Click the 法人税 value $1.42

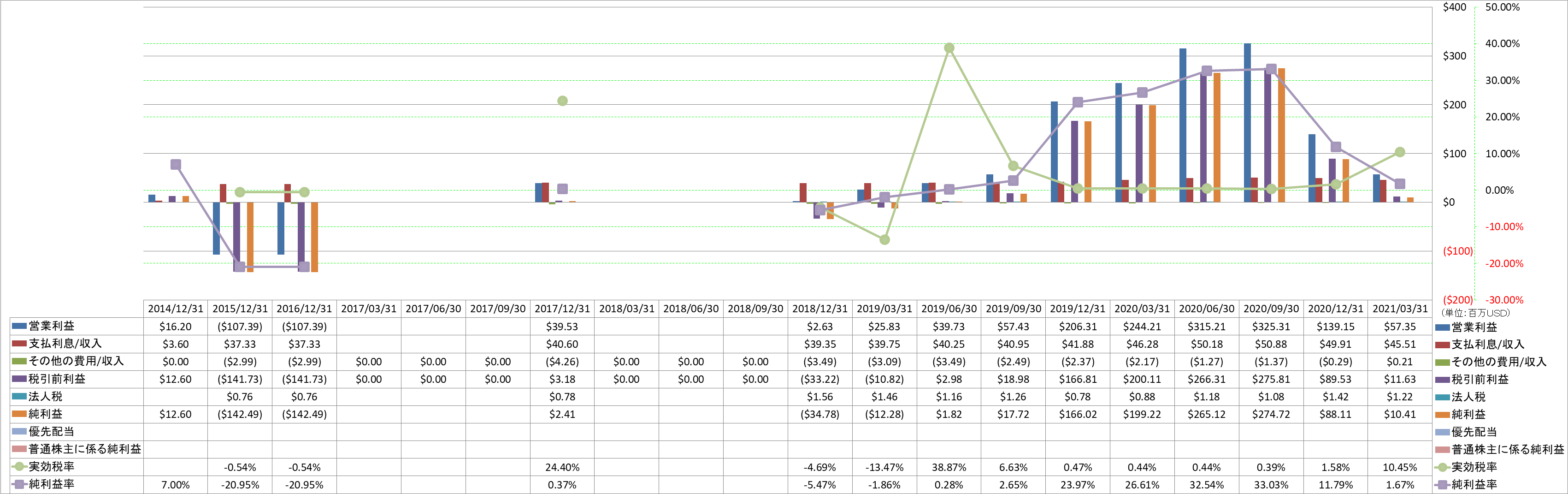pyautogui.click(x=1336, y=397)
